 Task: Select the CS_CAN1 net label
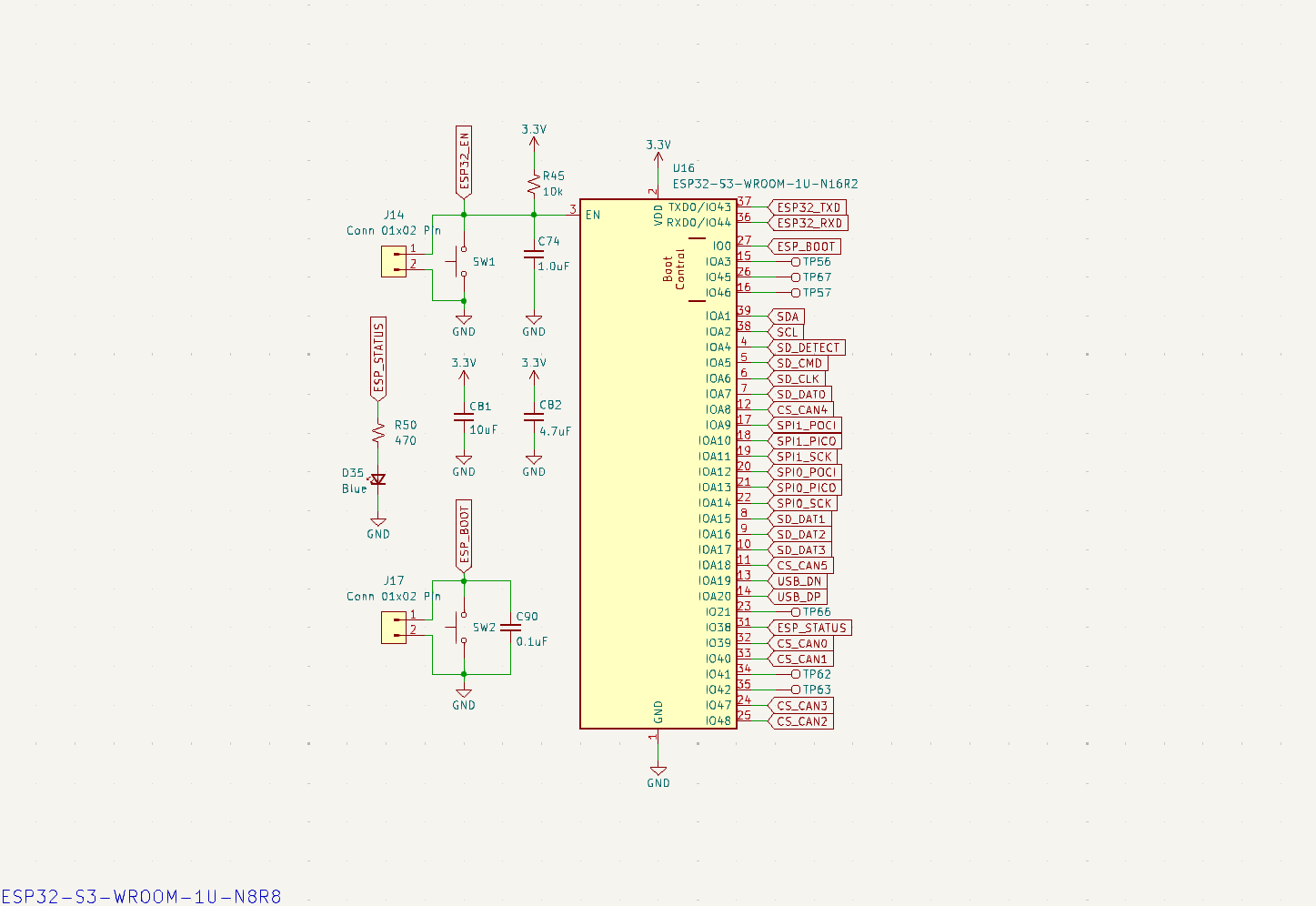801,659
